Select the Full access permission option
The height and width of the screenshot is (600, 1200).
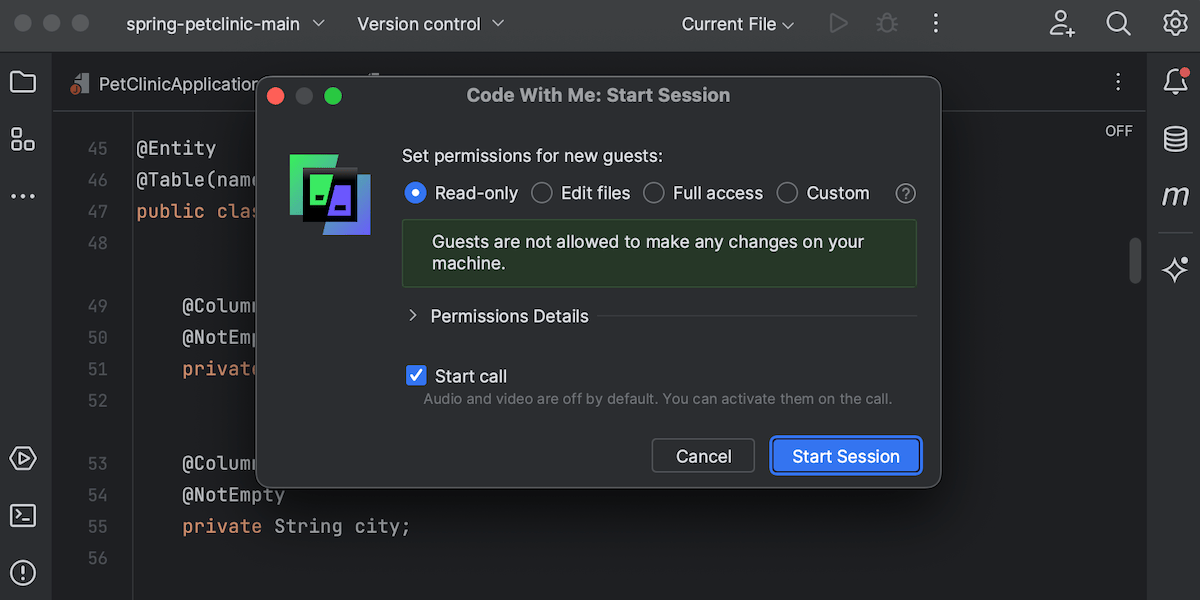coord(703,193)
